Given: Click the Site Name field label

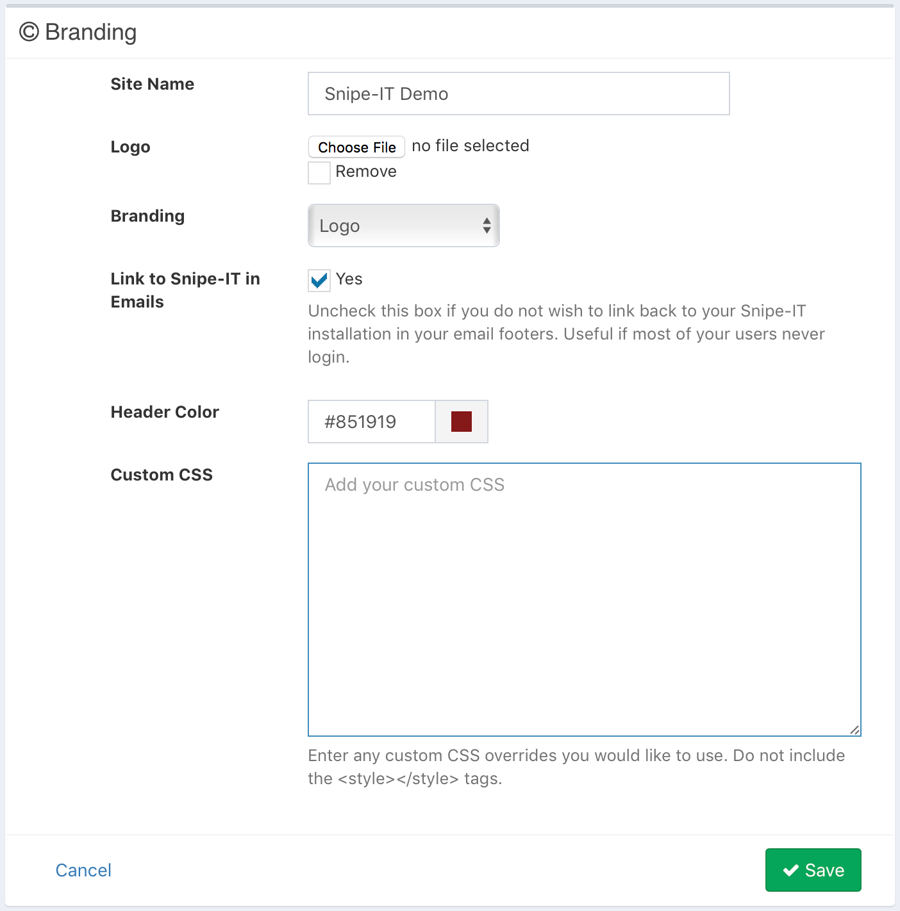Looking at the screenshot, I should coord(152,84).
